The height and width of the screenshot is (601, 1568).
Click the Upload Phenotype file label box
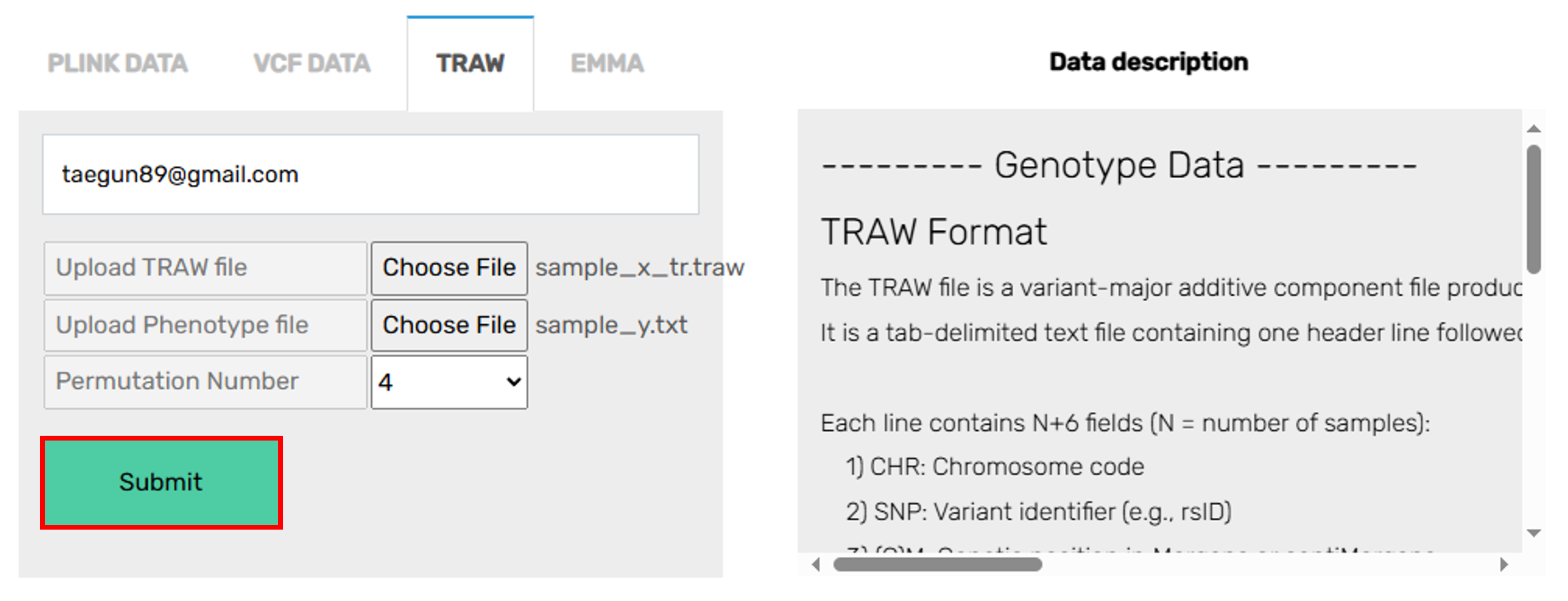point(205,325)
